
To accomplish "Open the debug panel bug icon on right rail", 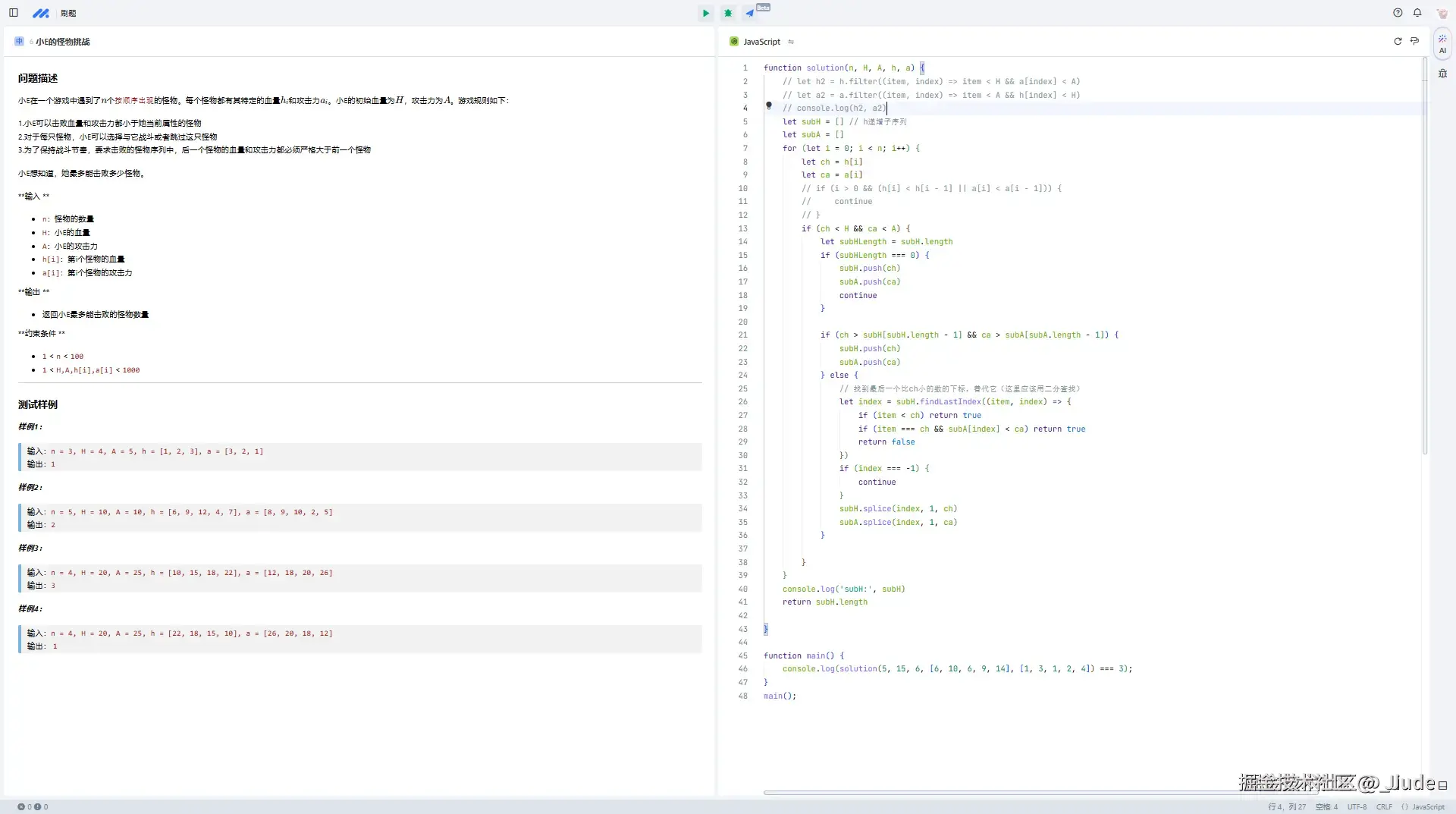I will point(1442,74).
